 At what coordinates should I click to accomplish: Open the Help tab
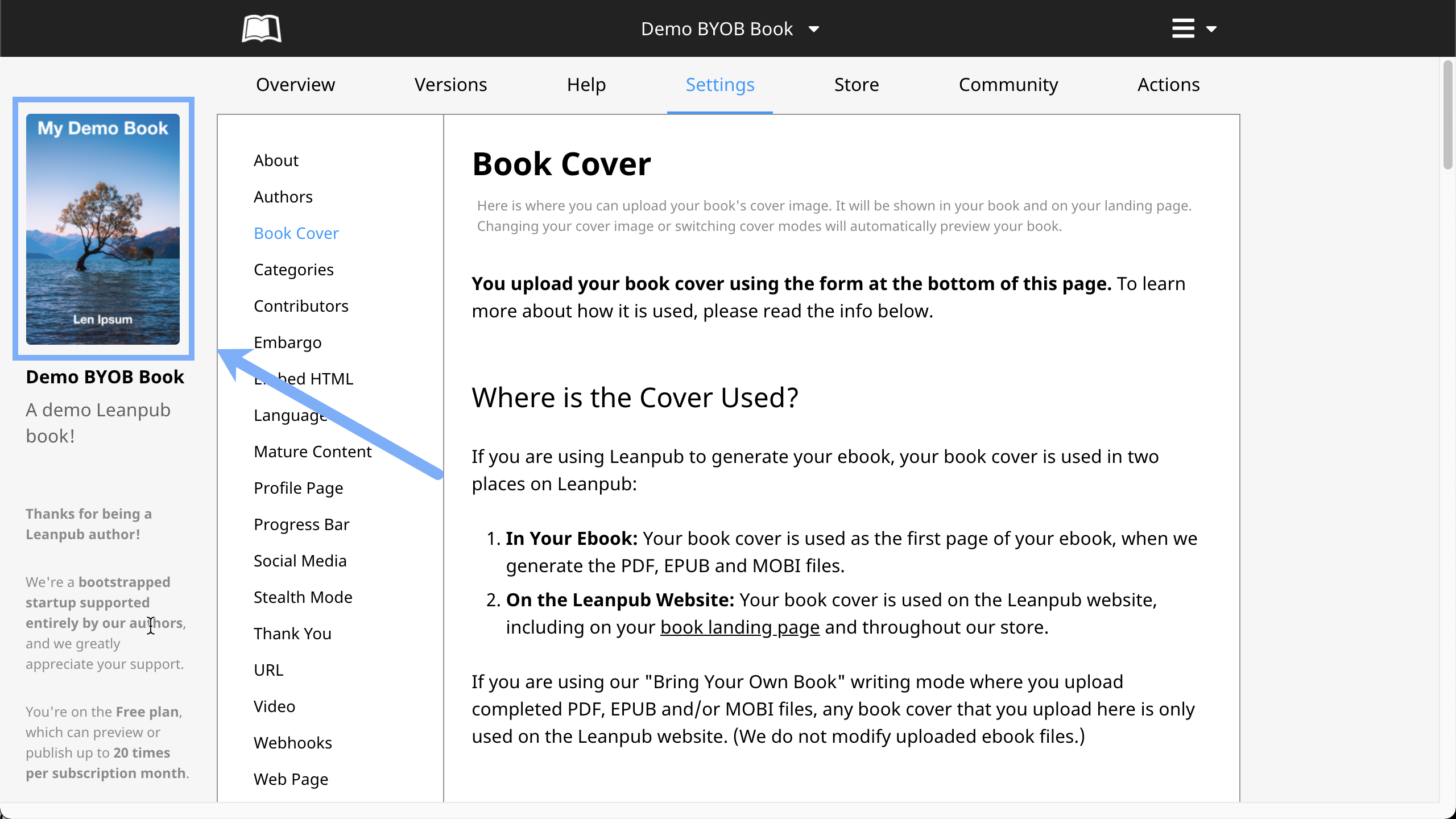[586, 85]
